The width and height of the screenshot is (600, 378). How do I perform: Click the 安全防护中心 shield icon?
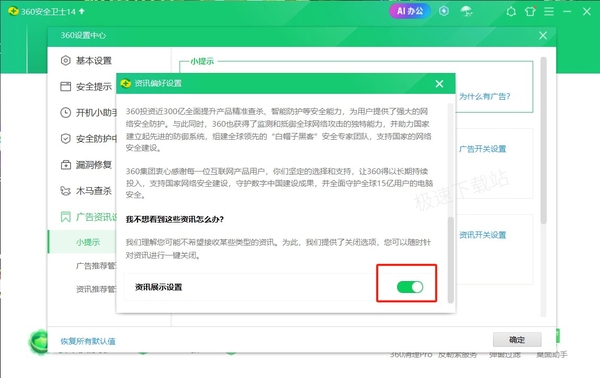tap(66, 138)
